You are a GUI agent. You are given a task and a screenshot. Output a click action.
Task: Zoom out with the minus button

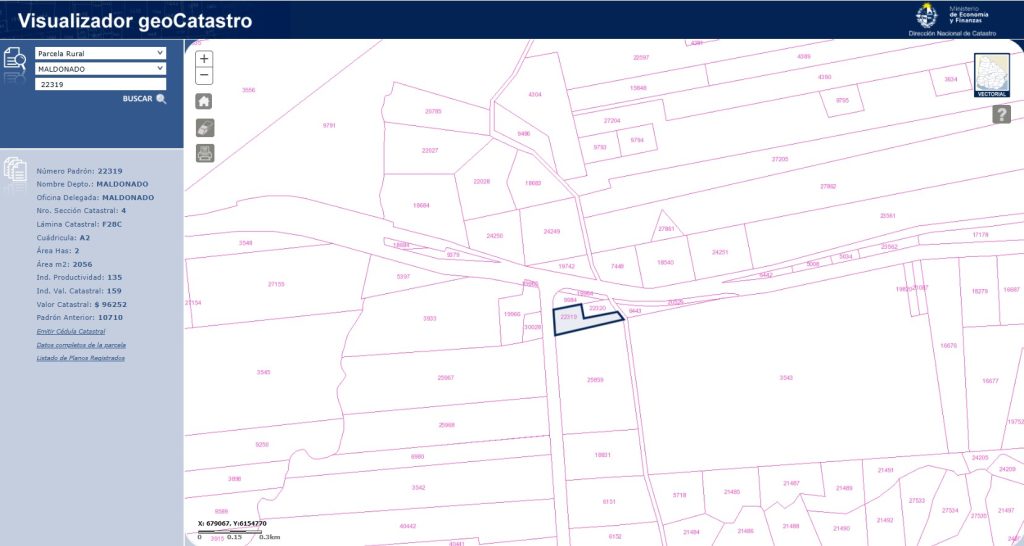tap(204, 76)
